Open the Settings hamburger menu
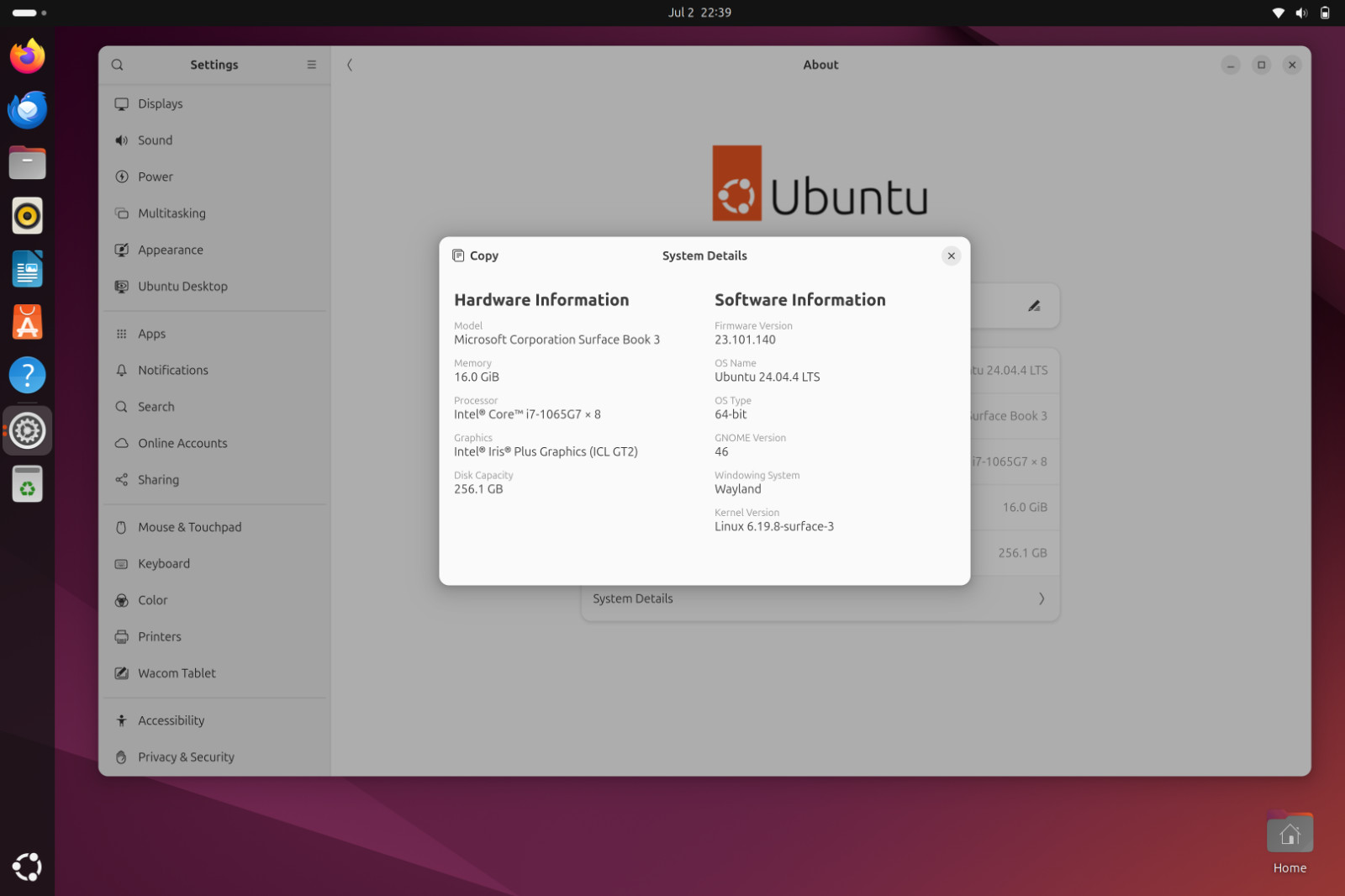This screenshot has height=896, width=1345. point(311,65)
